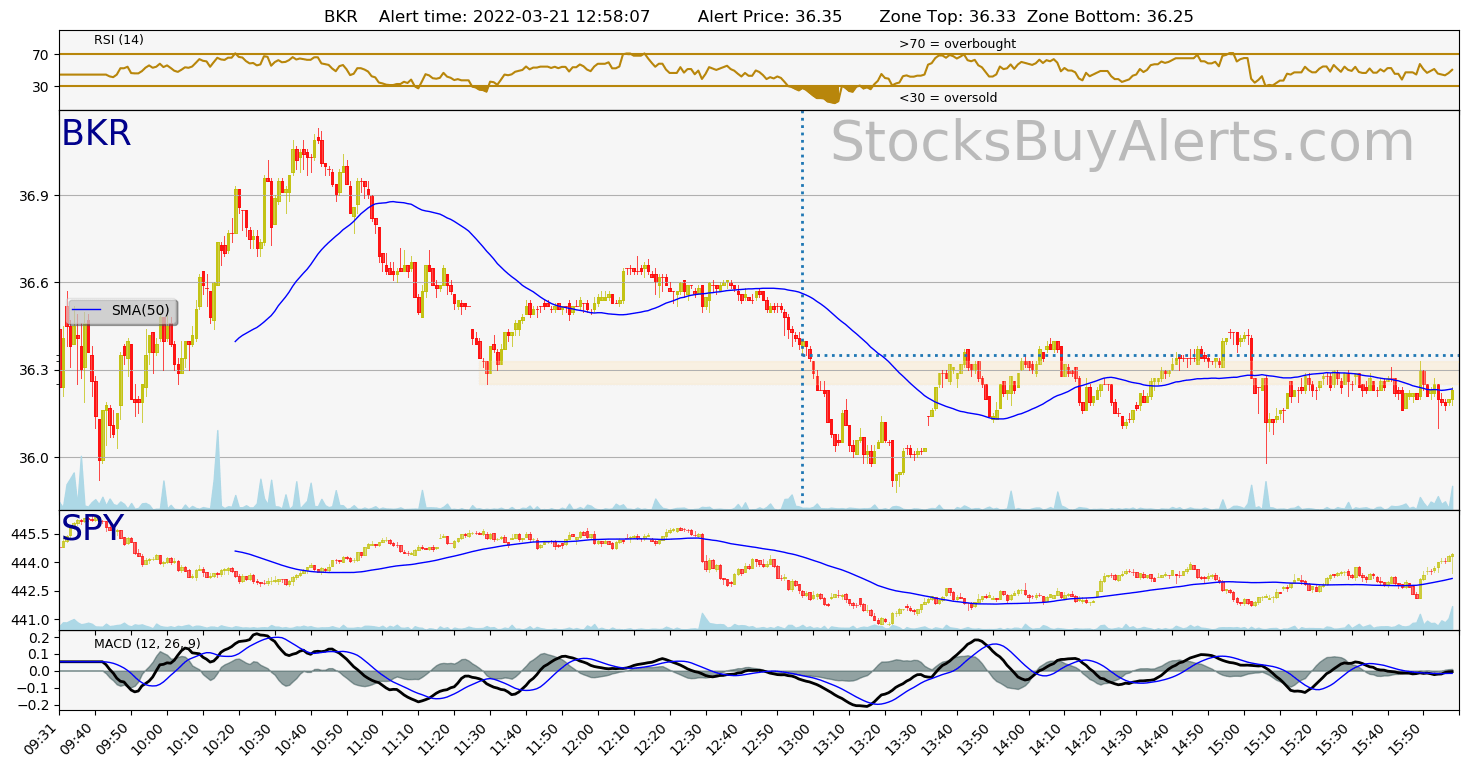Click the 441.0 SPY axis label
The width and height of the screenshot is (1474, 768).
click(30, 620)
